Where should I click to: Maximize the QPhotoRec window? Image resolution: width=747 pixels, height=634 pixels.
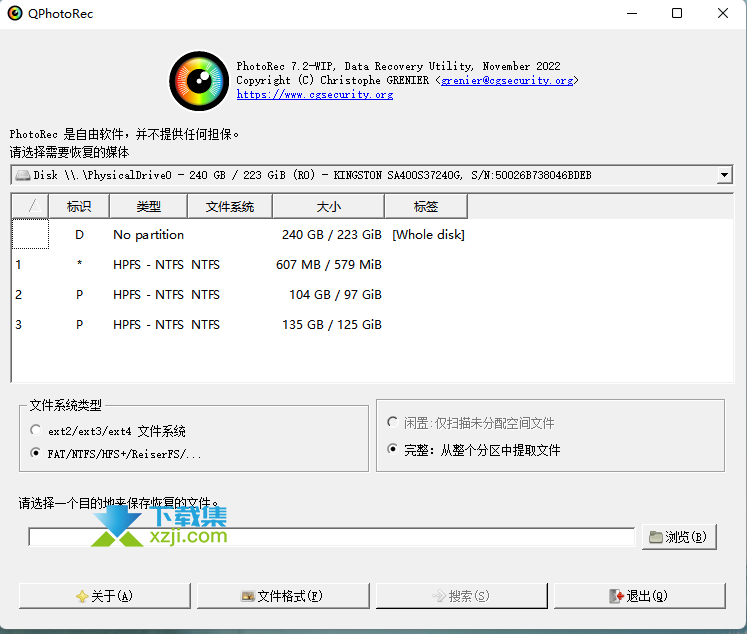click(676, 13)
